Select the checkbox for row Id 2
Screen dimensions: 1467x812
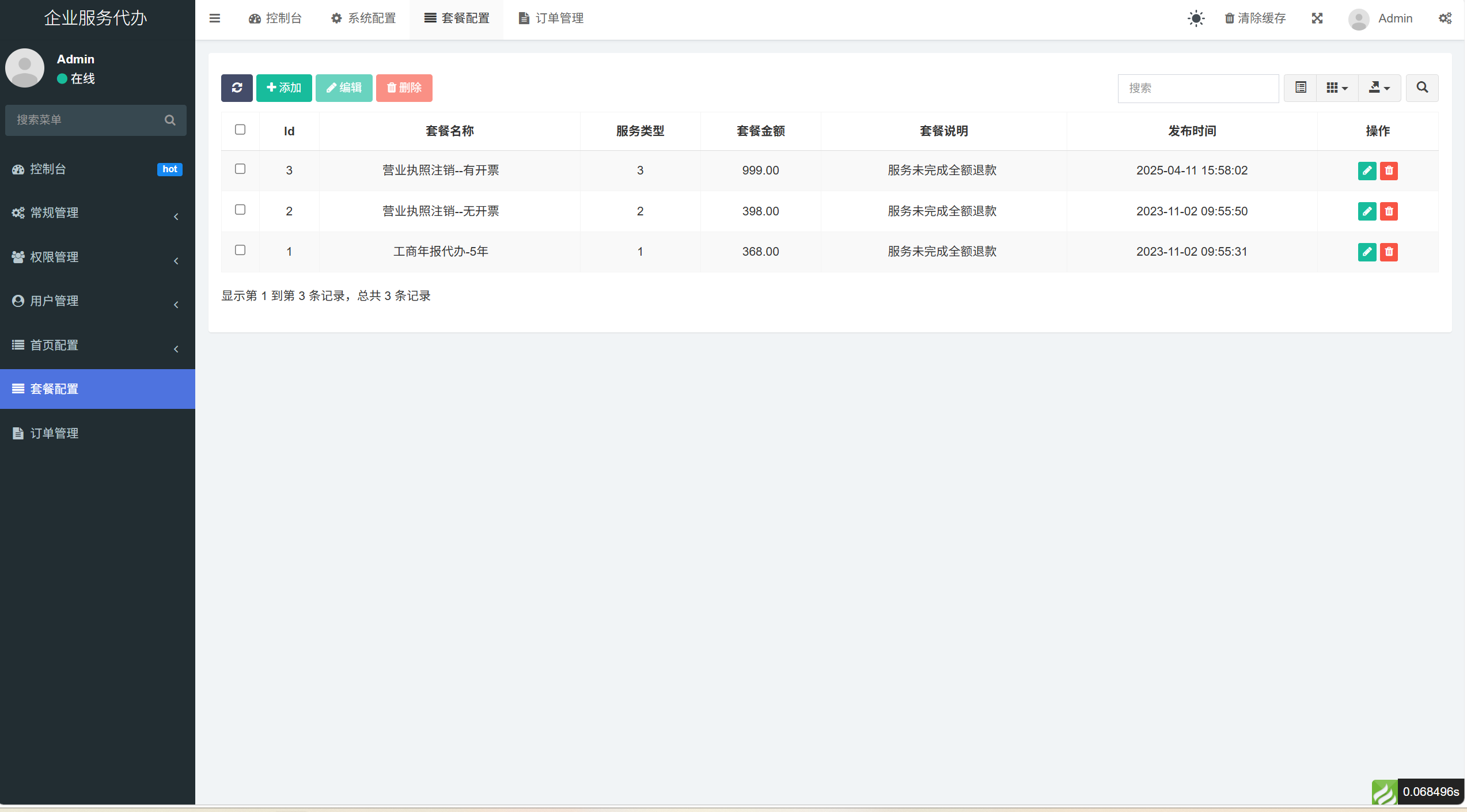(x=240, y=210)
